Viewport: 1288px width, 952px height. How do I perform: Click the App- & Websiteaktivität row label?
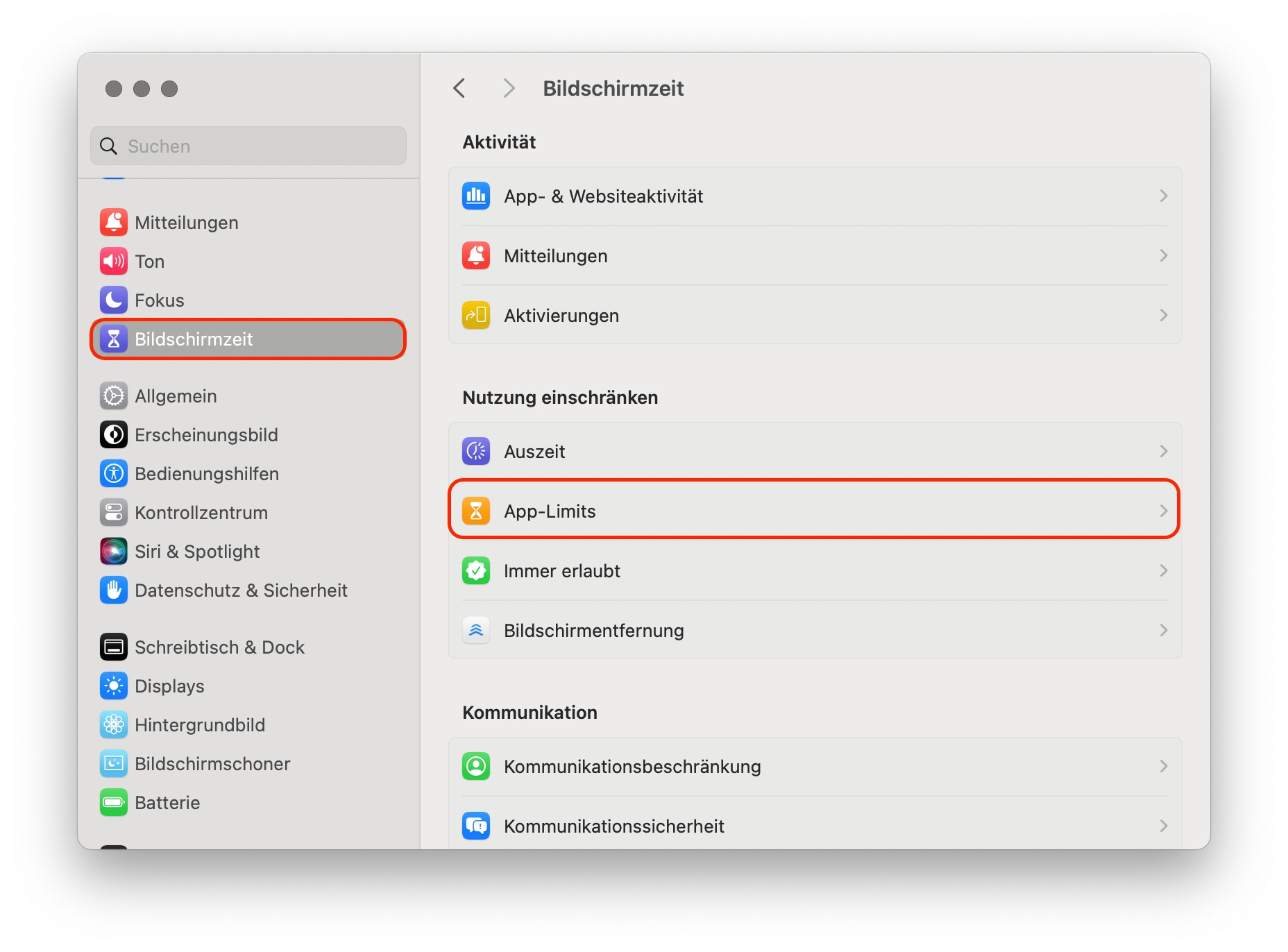click(x=604, y=196)
